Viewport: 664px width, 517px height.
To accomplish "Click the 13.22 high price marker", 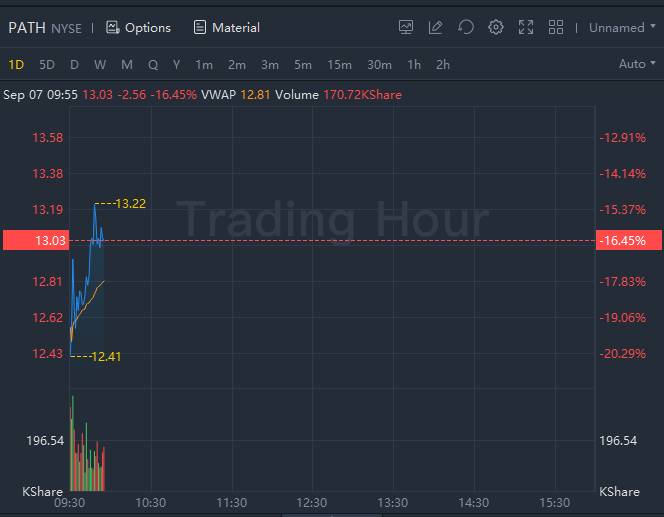I will point(130,203).
